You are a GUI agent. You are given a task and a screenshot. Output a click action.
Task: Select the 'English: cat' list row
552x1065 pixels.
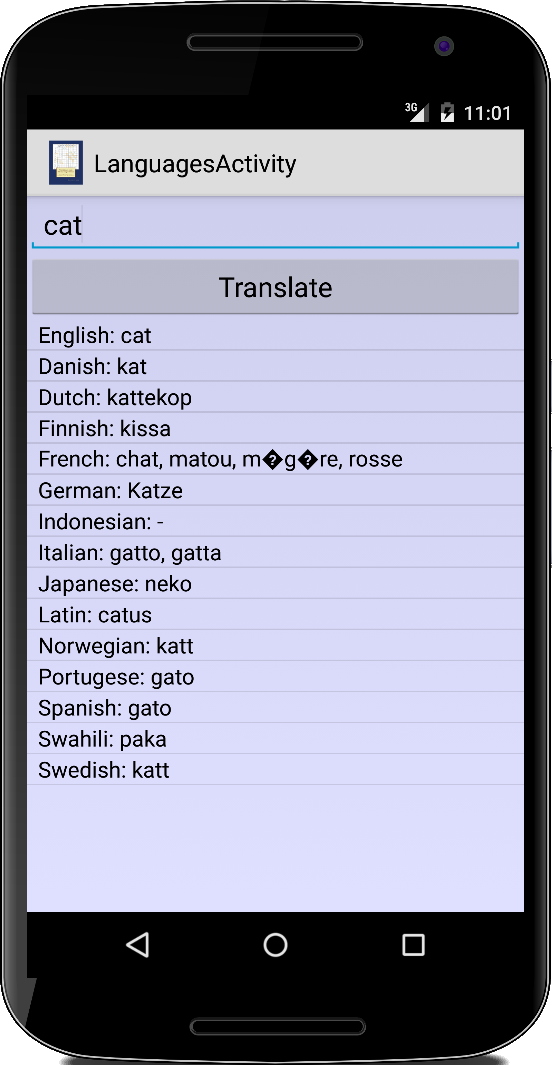click(x=275, y=335)
